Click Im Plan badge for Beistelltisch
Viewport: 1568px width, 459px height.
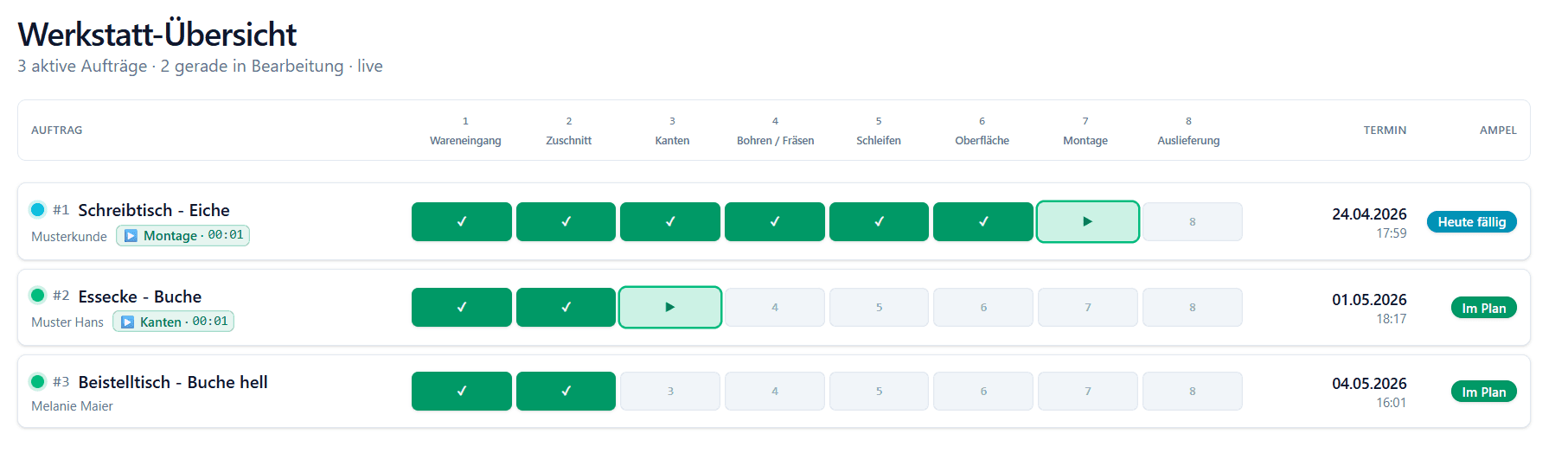click(x=1483, y=392)
